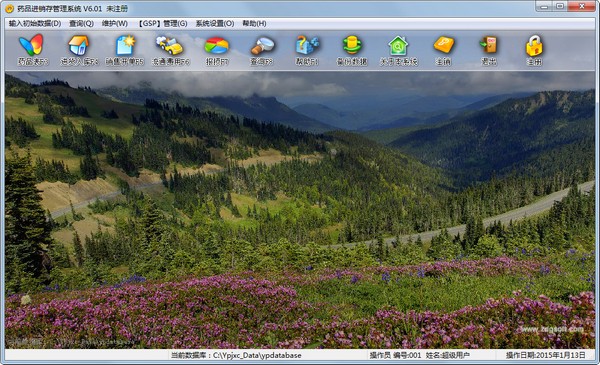This screenshot has width=600, height=365.
Task: Click the 查询 F8 magnifier icon
Action: click(262, 50)
